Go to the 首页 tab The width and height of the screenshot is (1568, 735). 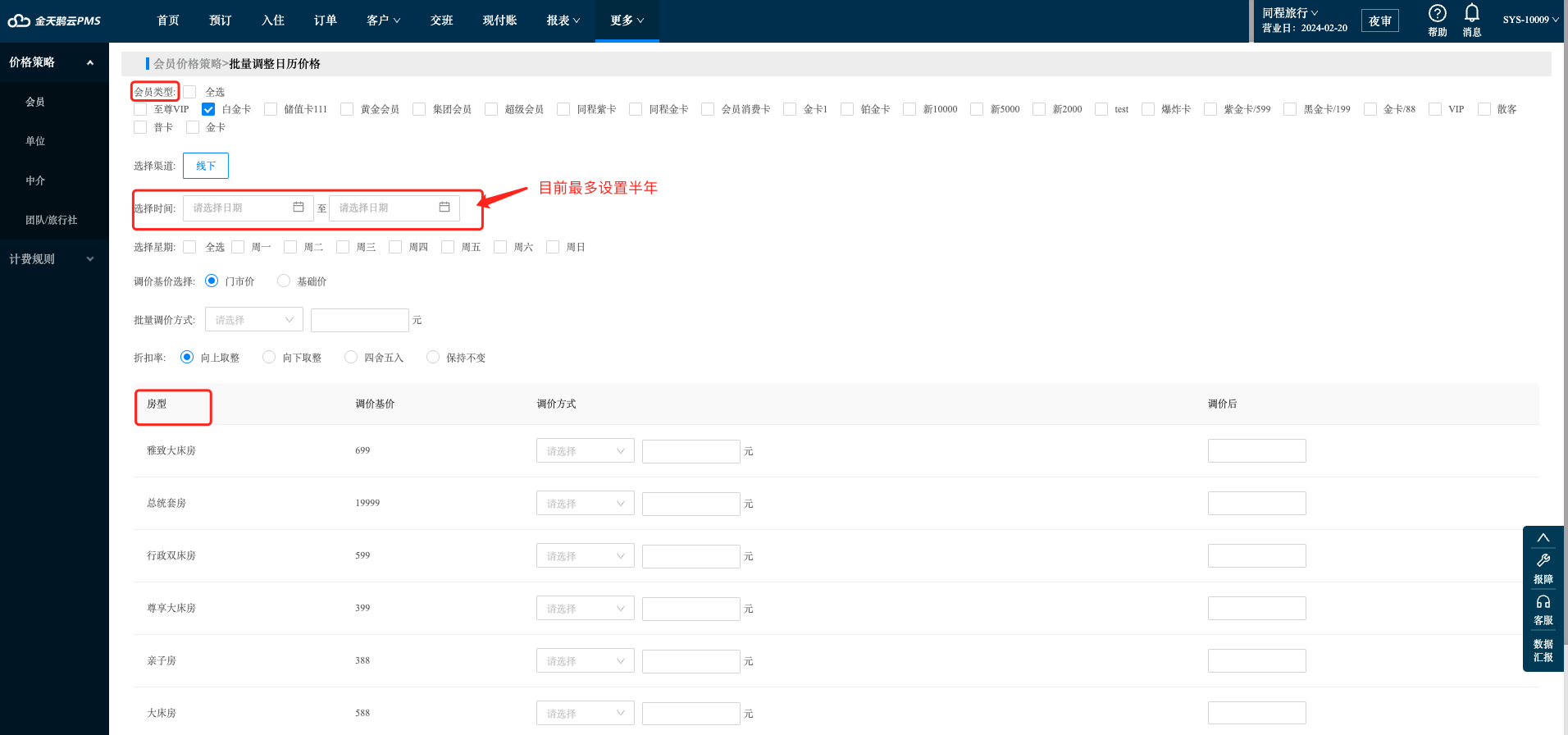168,21
